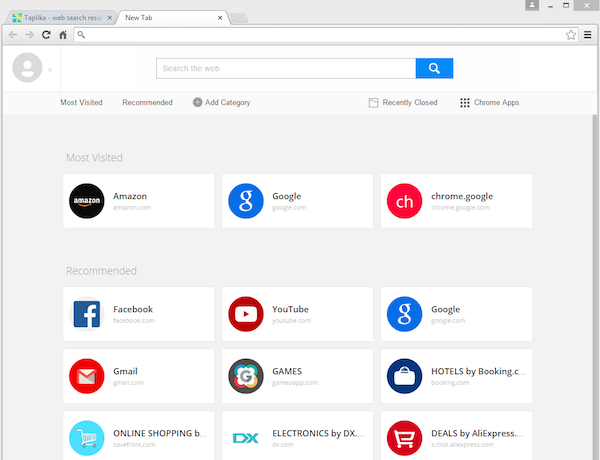Bookmark this page with the star icon
This screenshot has height=460, width=600.
click(x=571, y=34)
